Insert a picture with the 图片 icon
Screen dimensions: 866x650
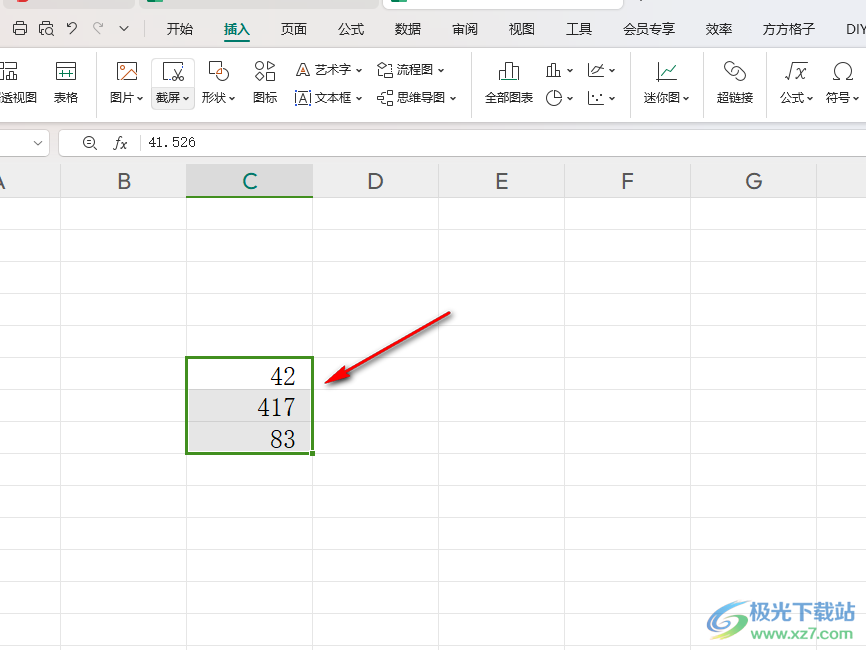pos(126,72)
